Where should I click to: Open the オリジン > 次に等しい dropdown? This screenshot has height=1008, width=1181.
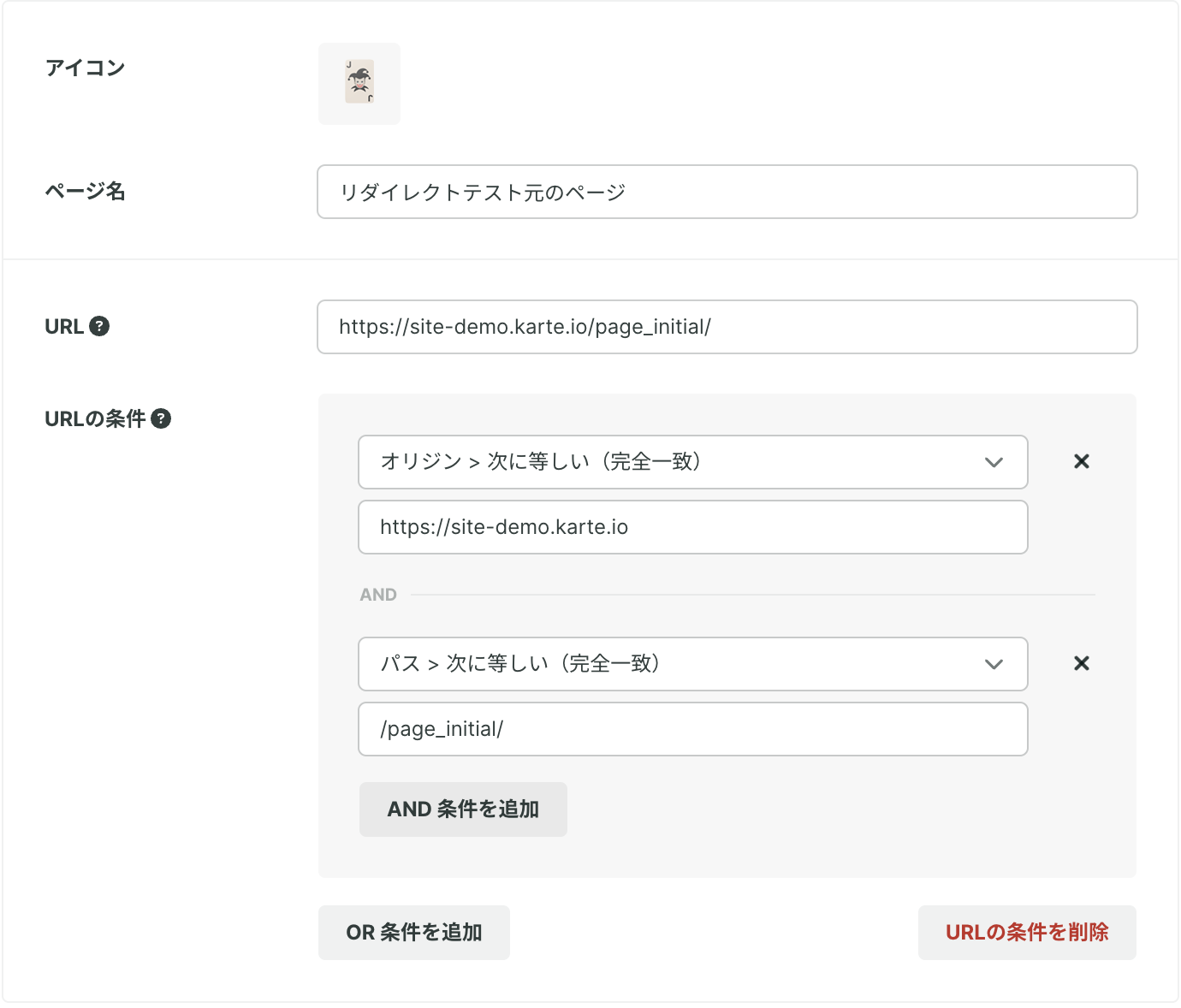click(693, 462)
